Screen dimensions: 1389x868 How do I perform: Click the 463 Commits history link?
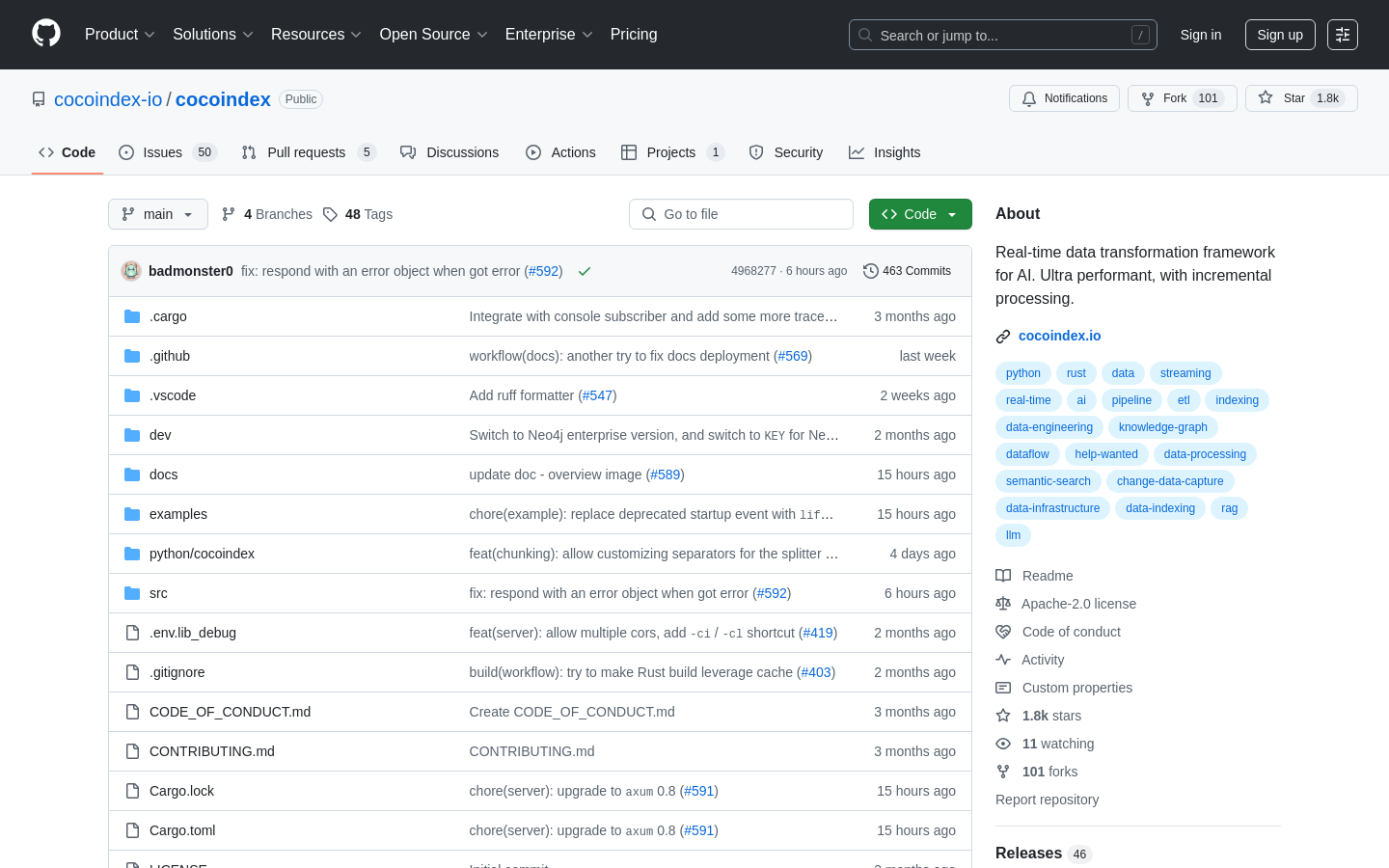(x=907, y=271)
